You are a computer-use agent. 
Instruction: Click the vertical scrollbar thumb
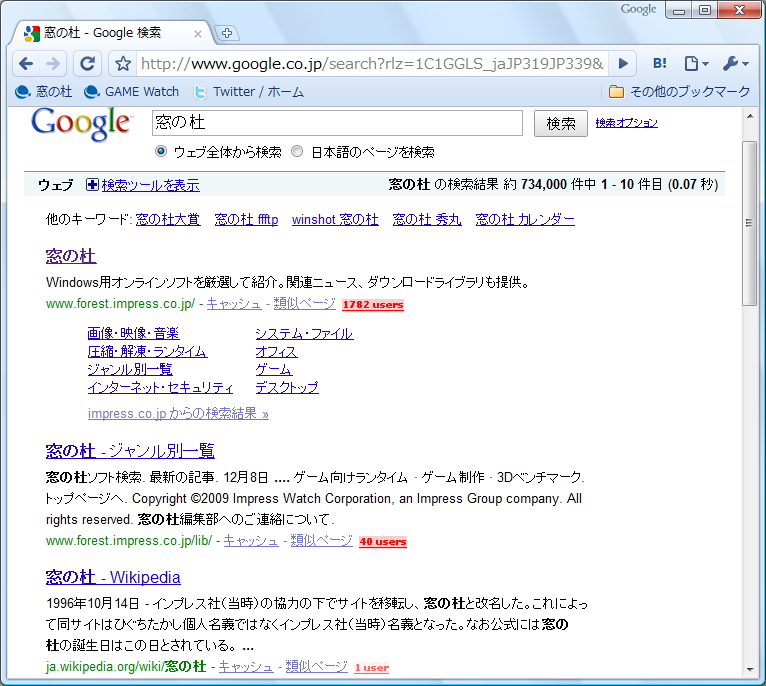point(750,223)
